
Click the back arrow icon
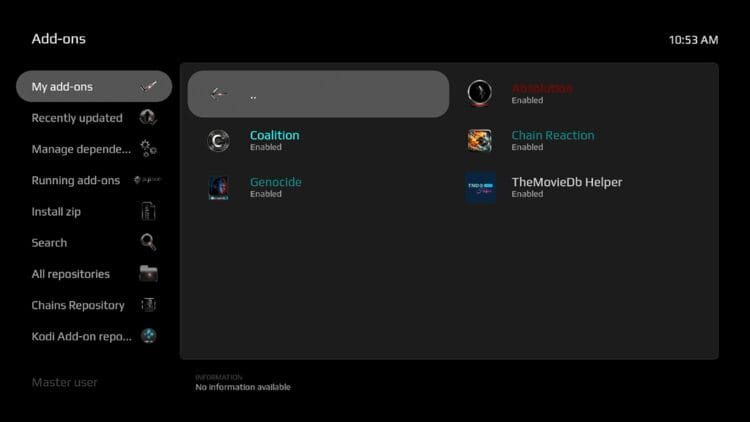pyautogui.click(x=219, y=94)
